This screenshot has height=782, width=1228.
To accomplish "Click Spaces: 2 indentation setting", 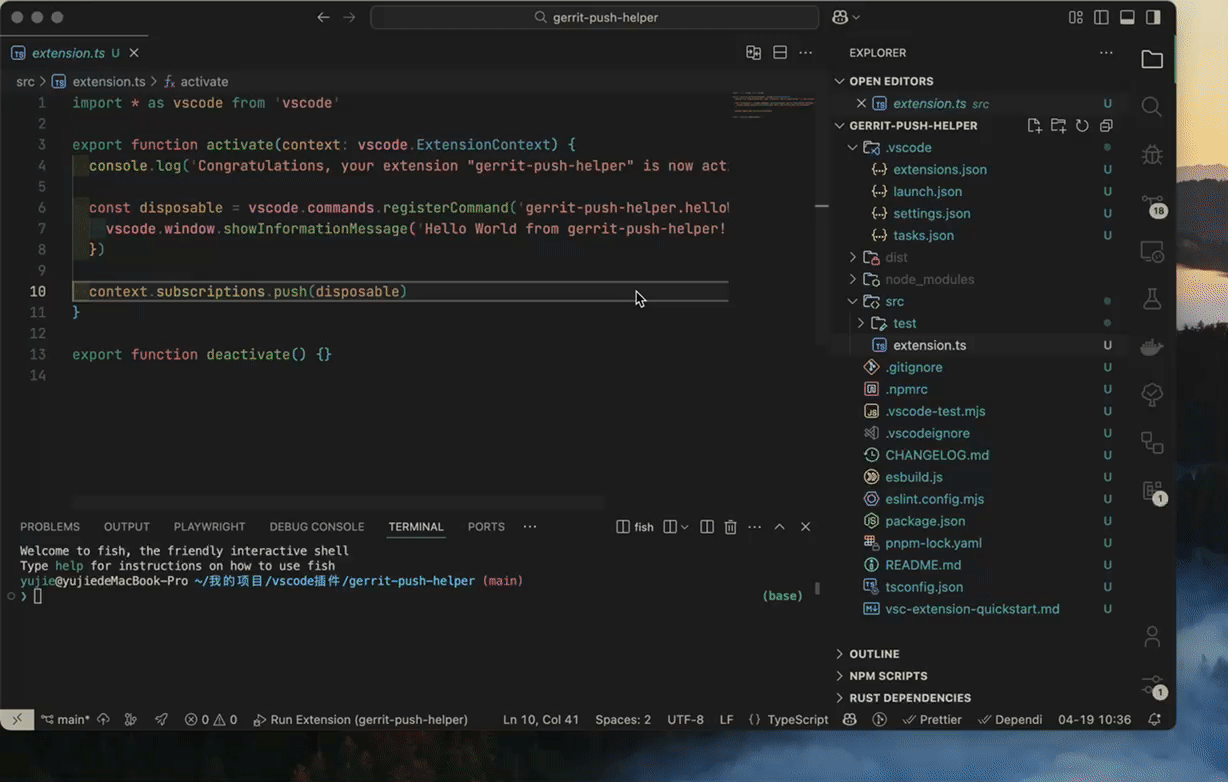I will tap(623, 719).
